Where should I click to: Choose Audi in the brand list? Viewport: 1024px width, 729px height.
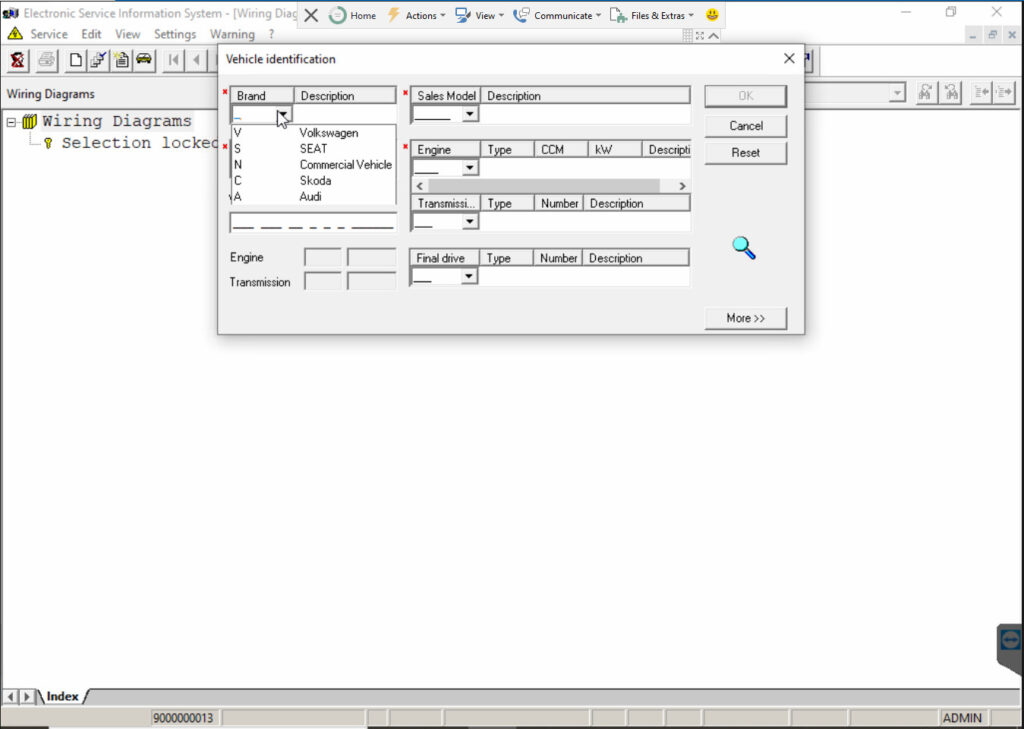pyautogui.click(x=313, y=197)
